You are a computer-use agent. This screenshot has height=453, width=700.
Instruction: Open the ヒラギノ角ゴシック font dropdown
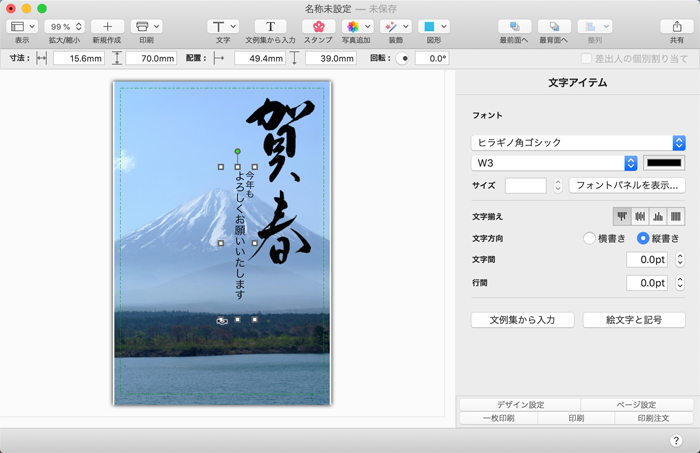(x=577, y=143)
